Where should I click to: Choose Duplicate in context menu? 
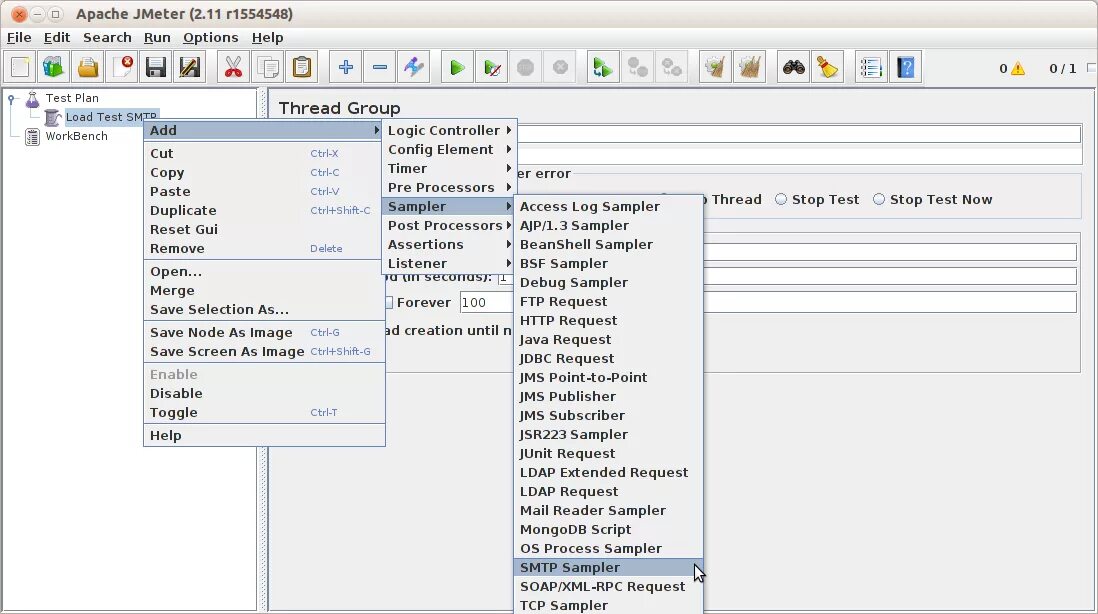click(x=264, y=210)
